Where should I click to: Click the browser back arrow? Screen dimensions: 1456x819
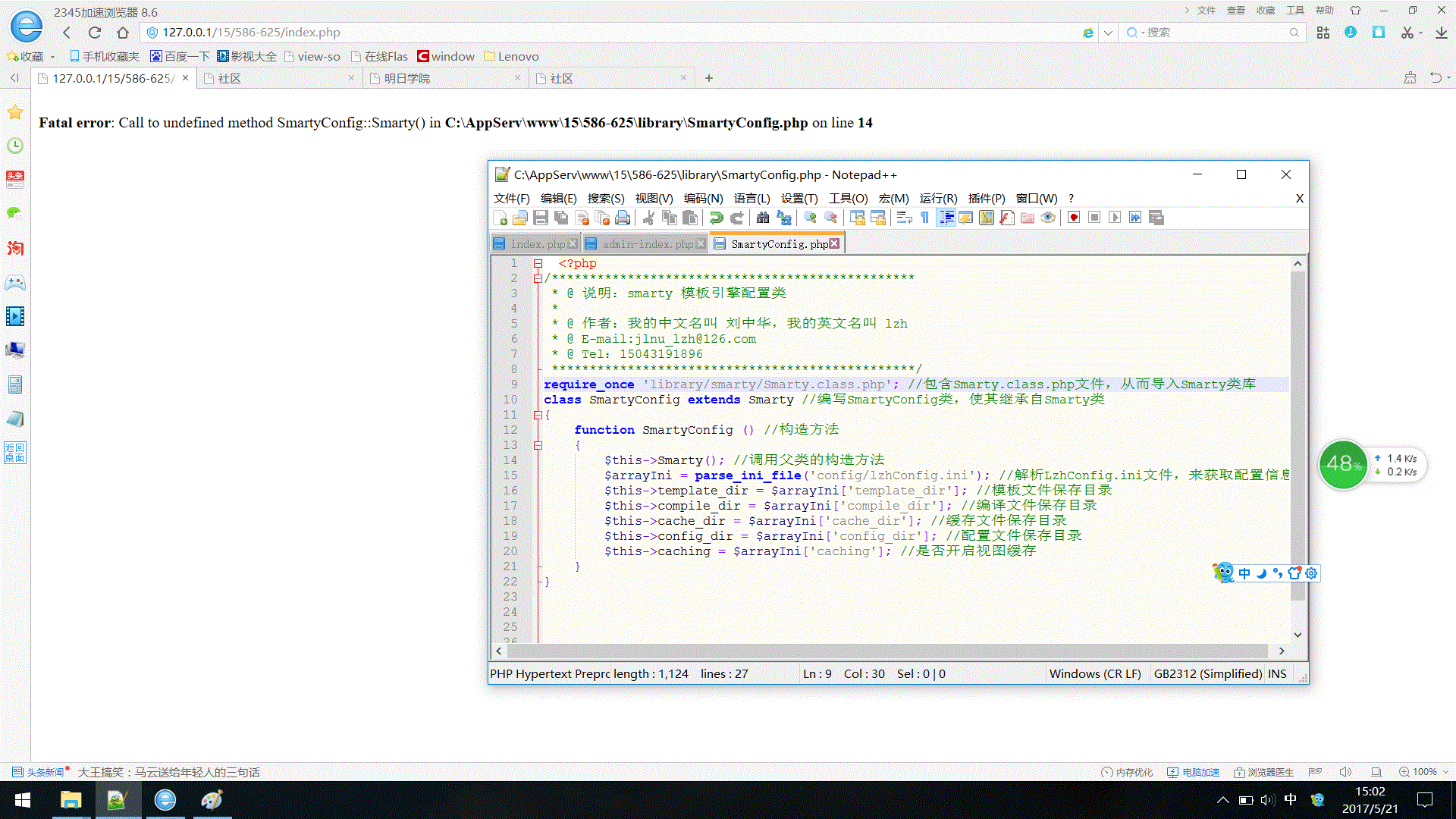(67, 33)
